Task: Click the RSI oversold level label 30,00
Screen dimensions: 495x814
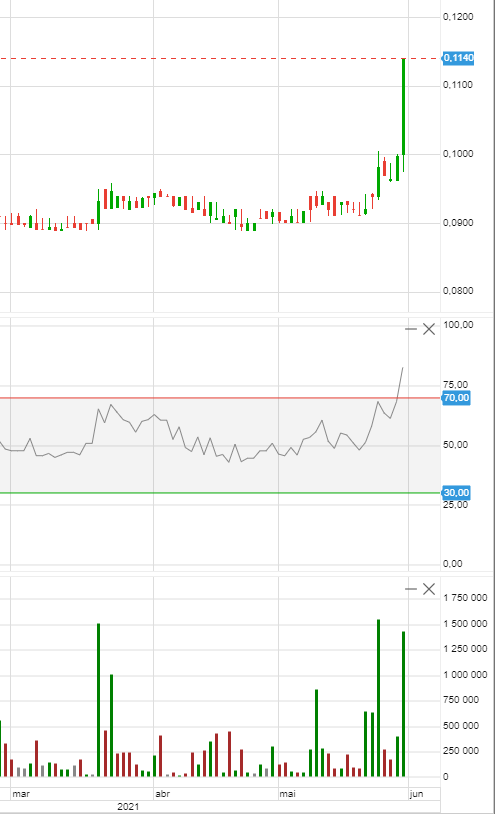Action: 456,492
